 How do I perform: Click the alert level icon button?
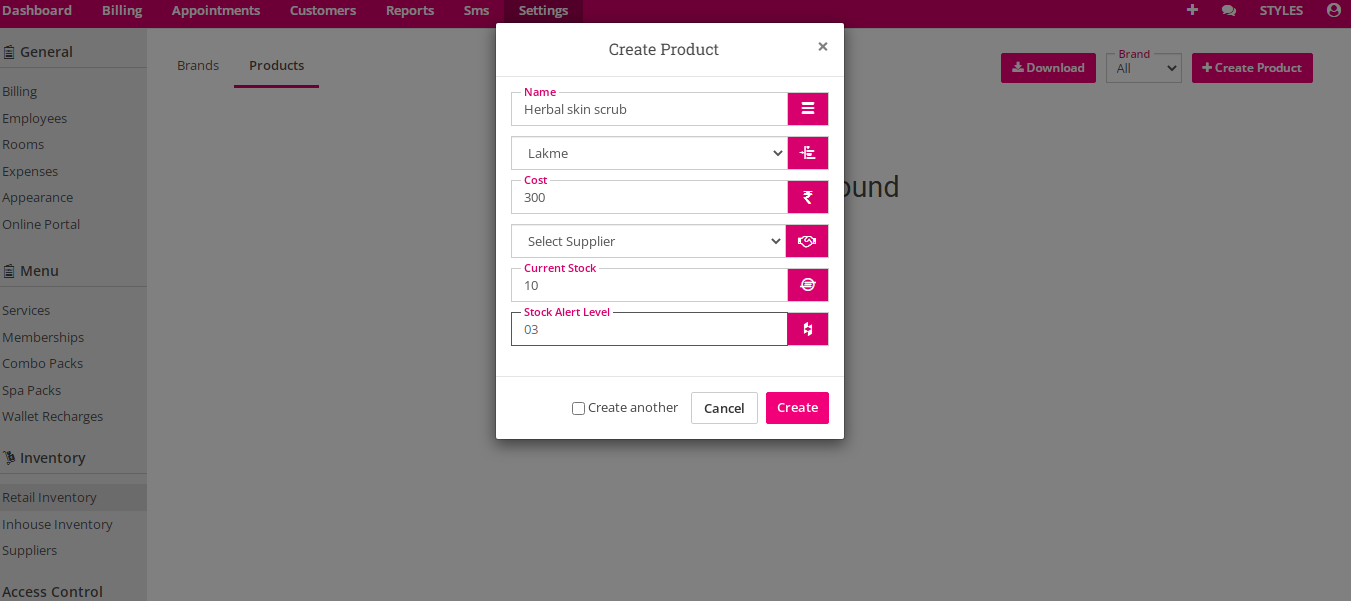tap(808, 329)
